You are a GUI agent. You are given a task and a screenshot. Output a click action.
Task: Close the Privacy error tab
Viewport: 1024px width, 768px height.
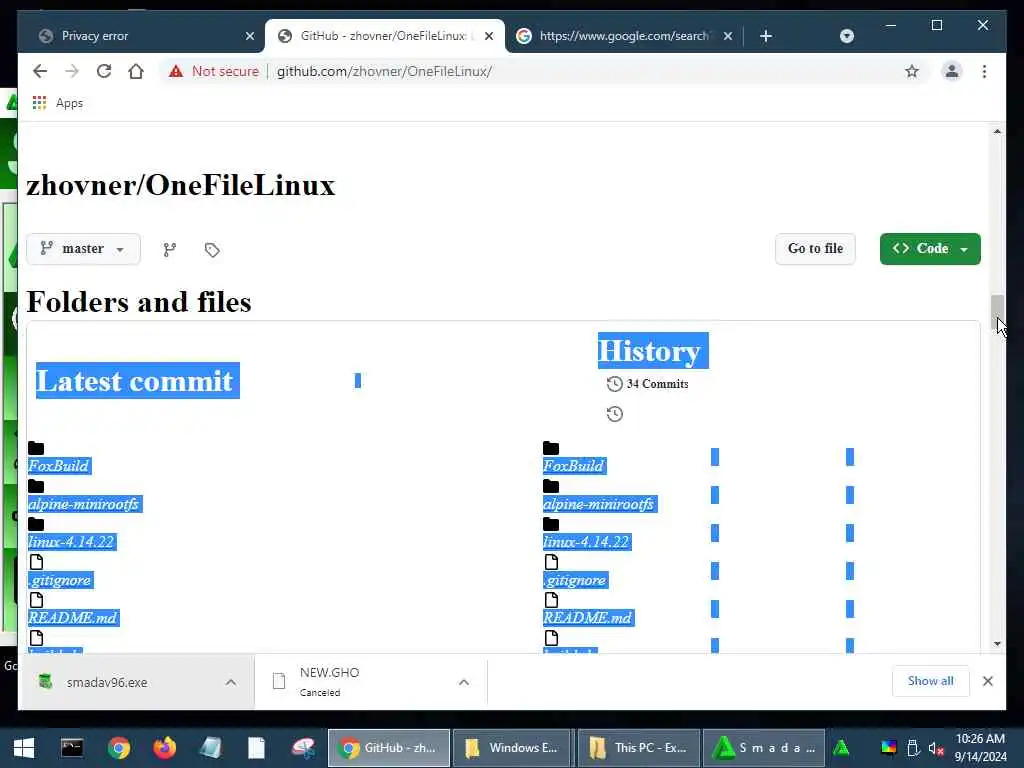pyautogui.click(x=249, y=36)
